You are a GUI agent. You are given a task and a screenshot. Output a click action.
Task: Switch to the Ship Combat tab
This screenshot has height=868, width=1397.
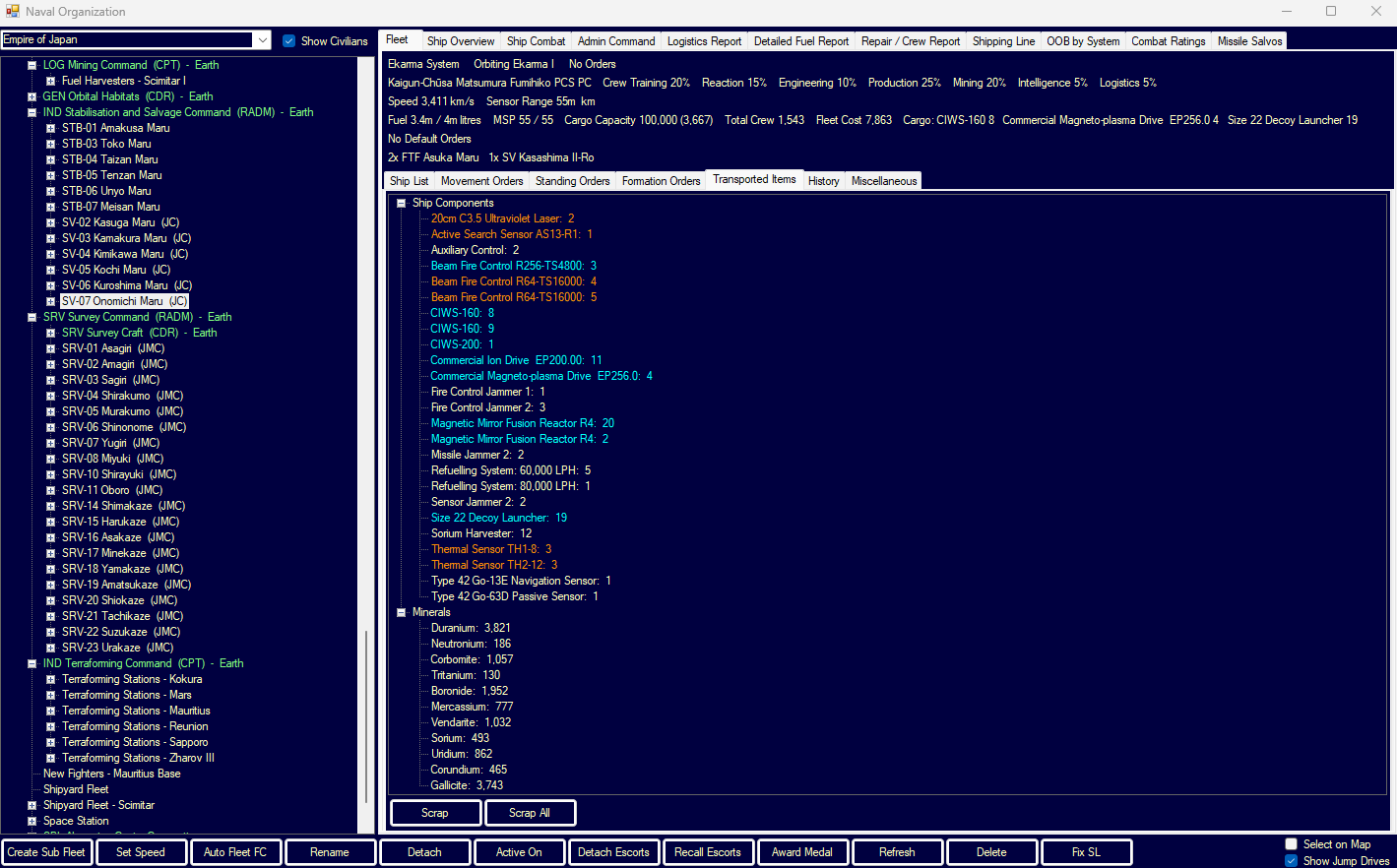tap(536, 41)
